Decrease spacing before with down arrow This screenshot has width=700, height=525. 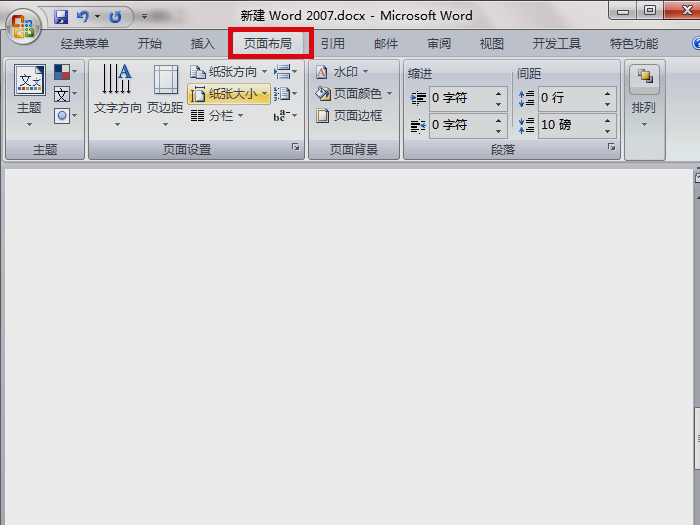click(x=608, y=104)
